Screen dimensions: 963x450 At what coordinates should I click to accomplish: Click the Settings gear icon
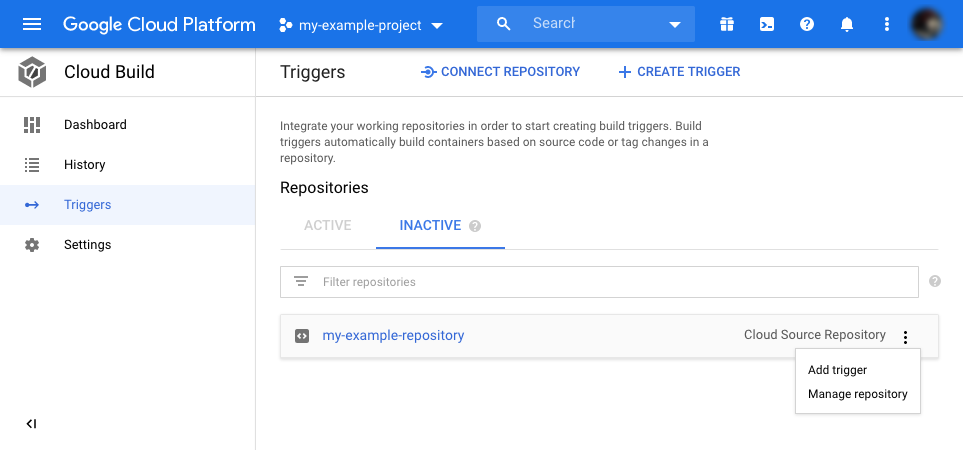click(32, 245)
